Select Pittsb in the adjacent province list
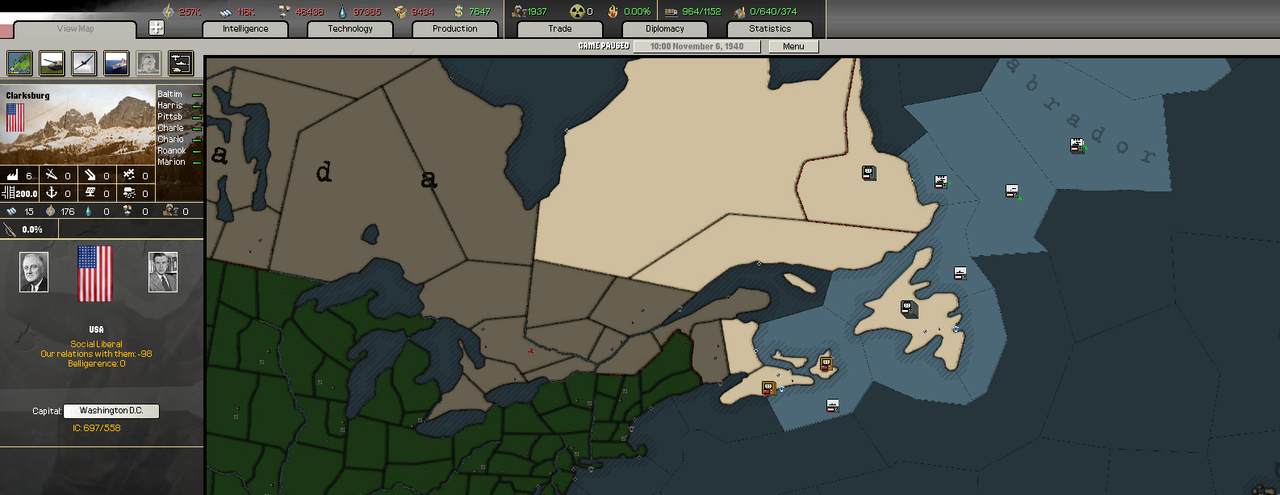Screen dimensions: 1280x495 coord(170,117)
